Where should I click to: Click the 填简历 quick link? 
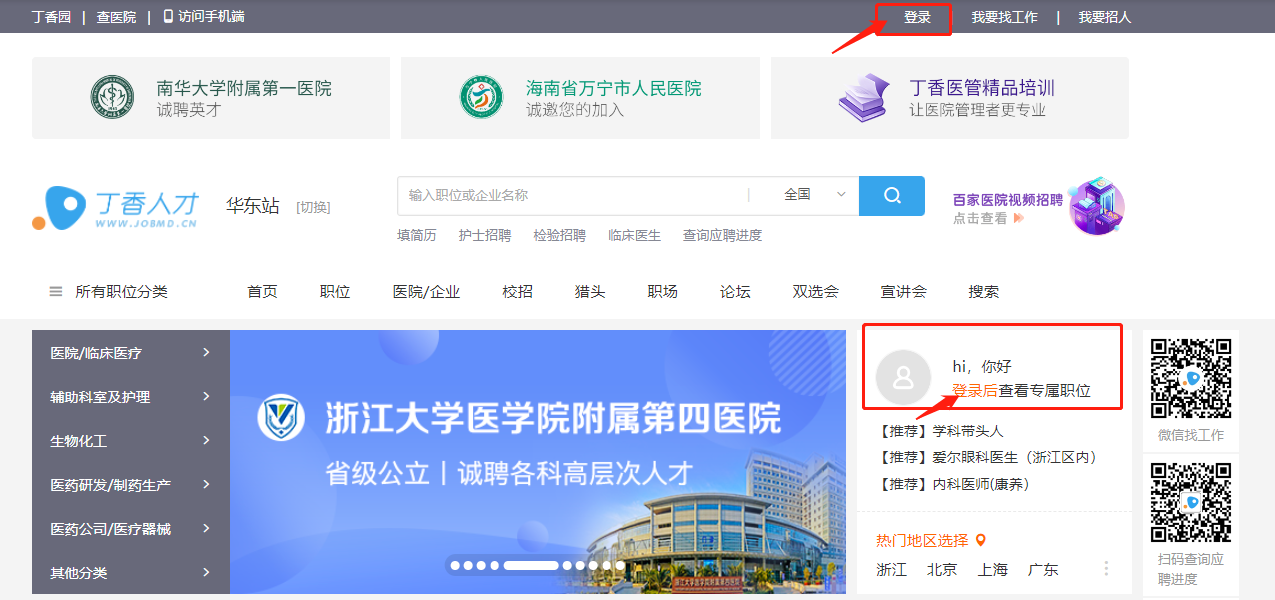417,235
